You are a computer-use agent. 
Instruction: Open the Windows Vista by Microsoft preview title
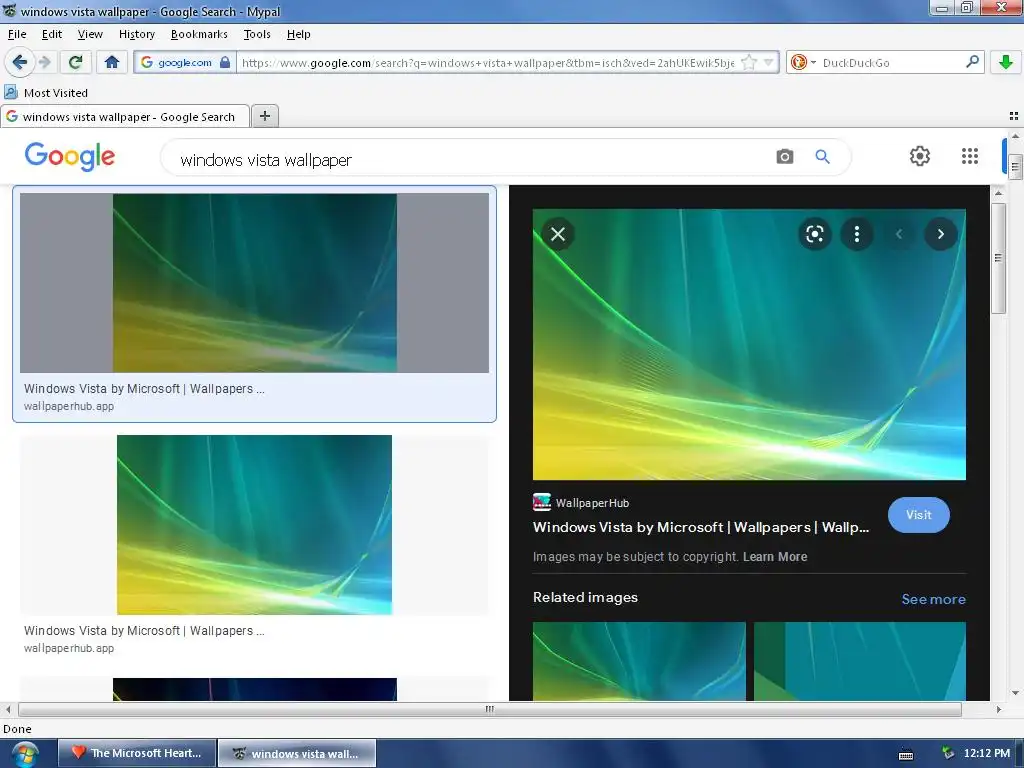(701, 527)
